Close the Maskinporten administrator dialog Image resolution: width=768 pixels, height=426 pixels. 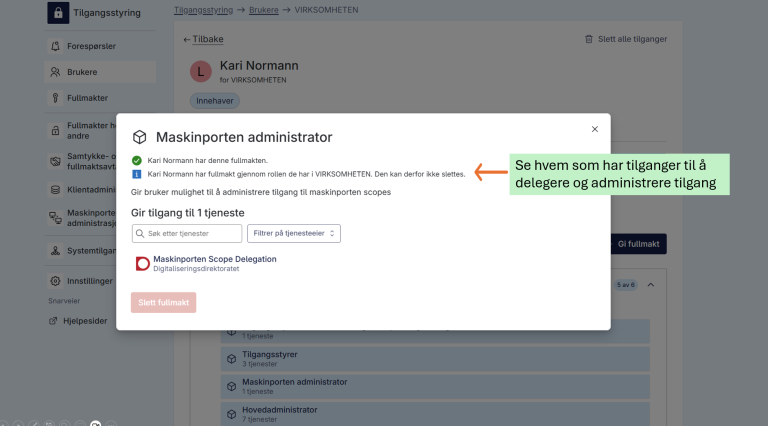click(595, 129)
